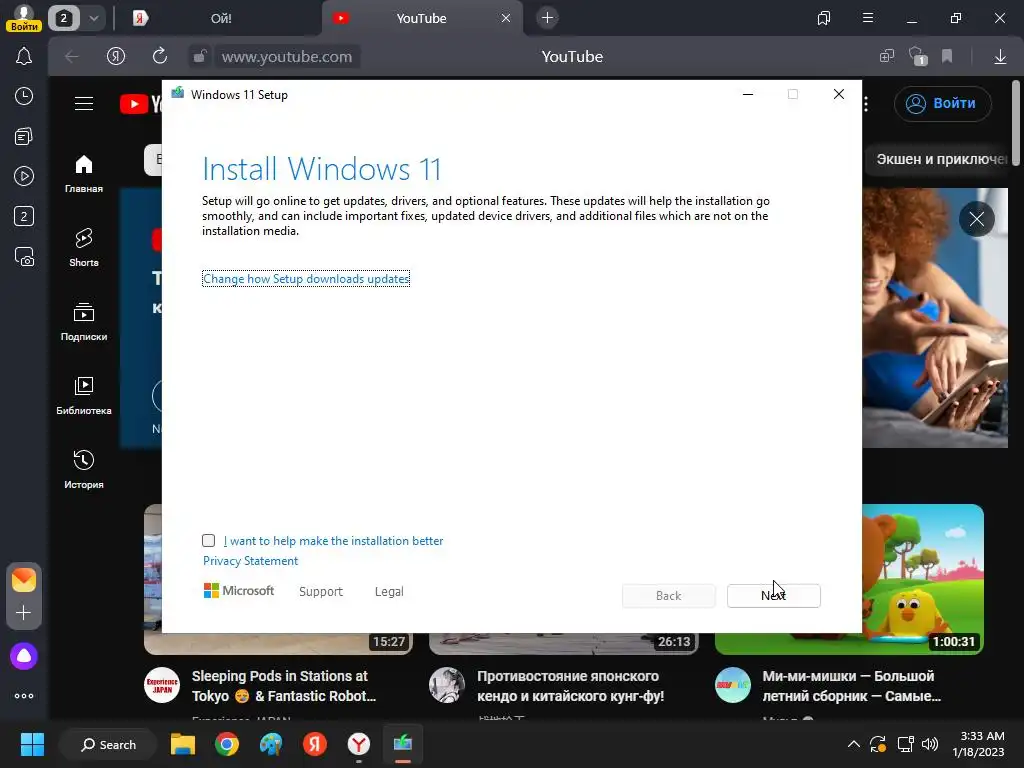
Task: Click the Legal link in Setup
Action: [x=389, y=592]
